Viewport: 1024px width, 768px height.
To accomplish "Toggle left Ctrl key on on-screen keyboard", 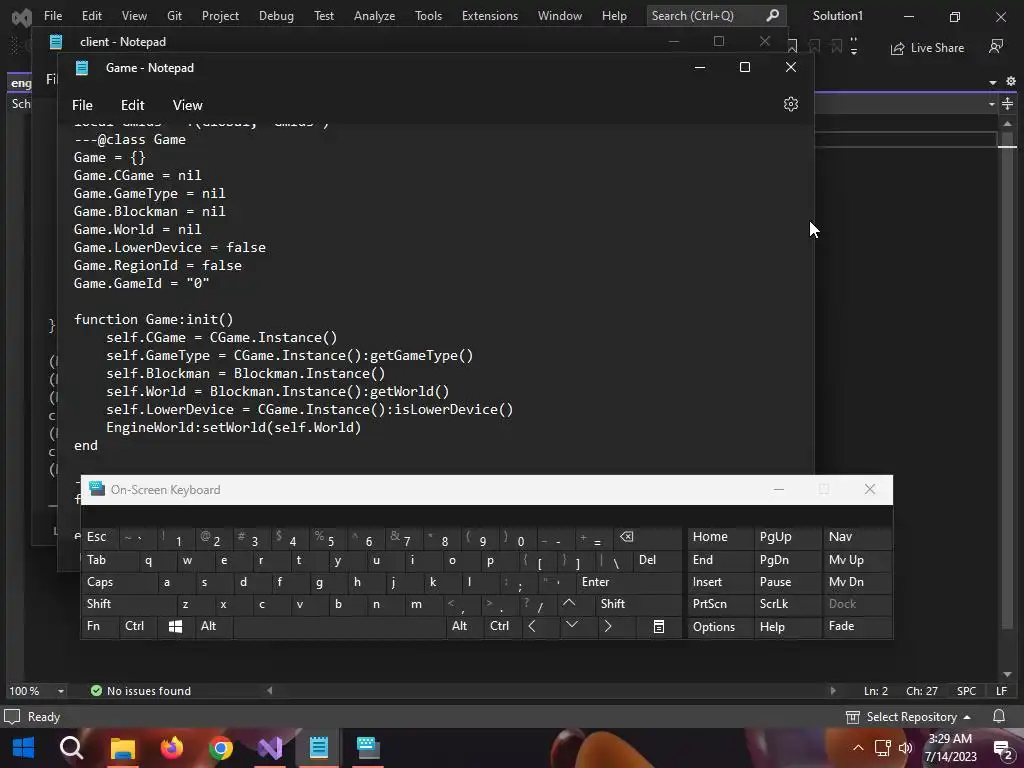I will (x=137, y=626).
